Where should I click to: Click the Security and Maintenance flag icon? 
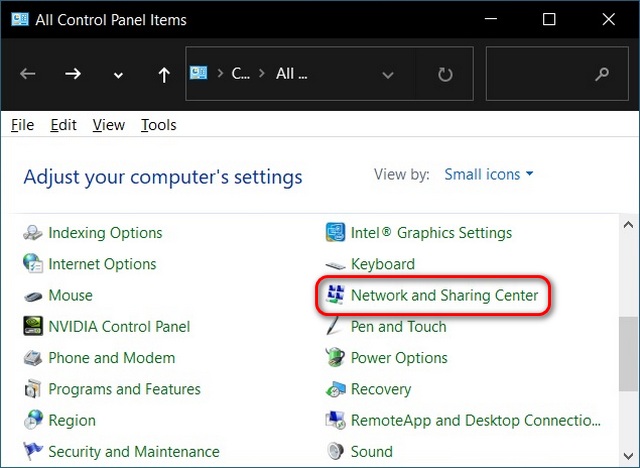pyautogui.click(x=33, y=451)
